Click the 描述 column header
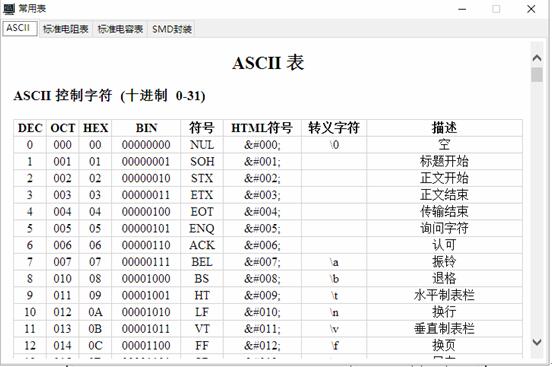Image resolution: width=552 pixels, height=367 pixels. [x=444, y=128]
